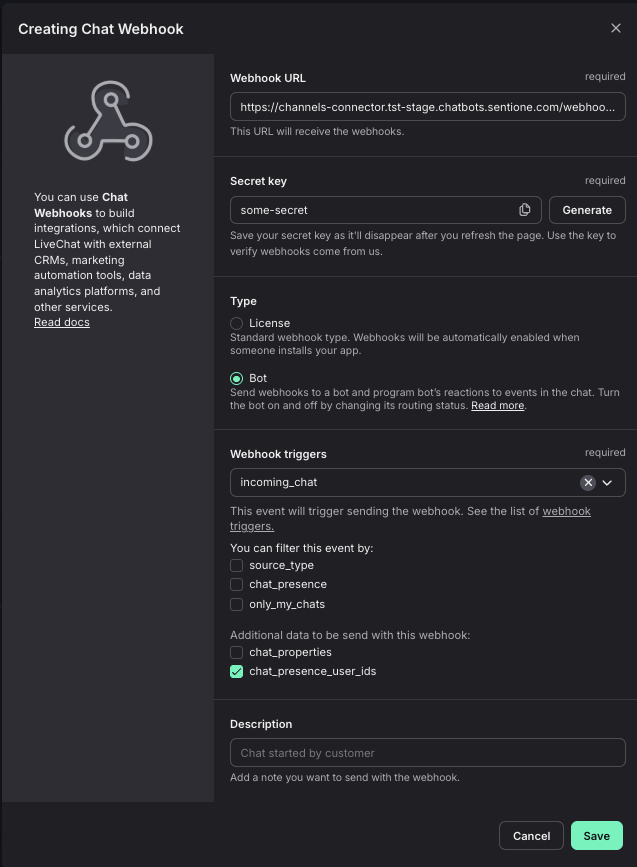Save the chat webhook

tap(597, 836)
